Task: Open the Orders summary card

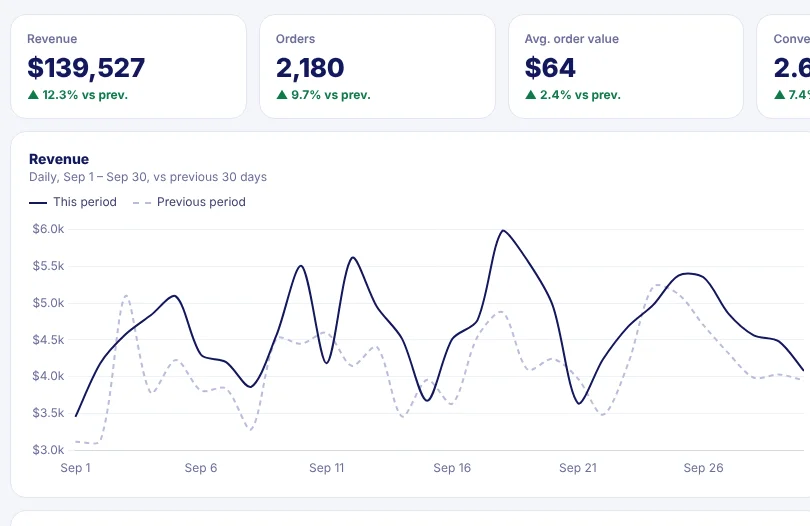Action: 377,67
